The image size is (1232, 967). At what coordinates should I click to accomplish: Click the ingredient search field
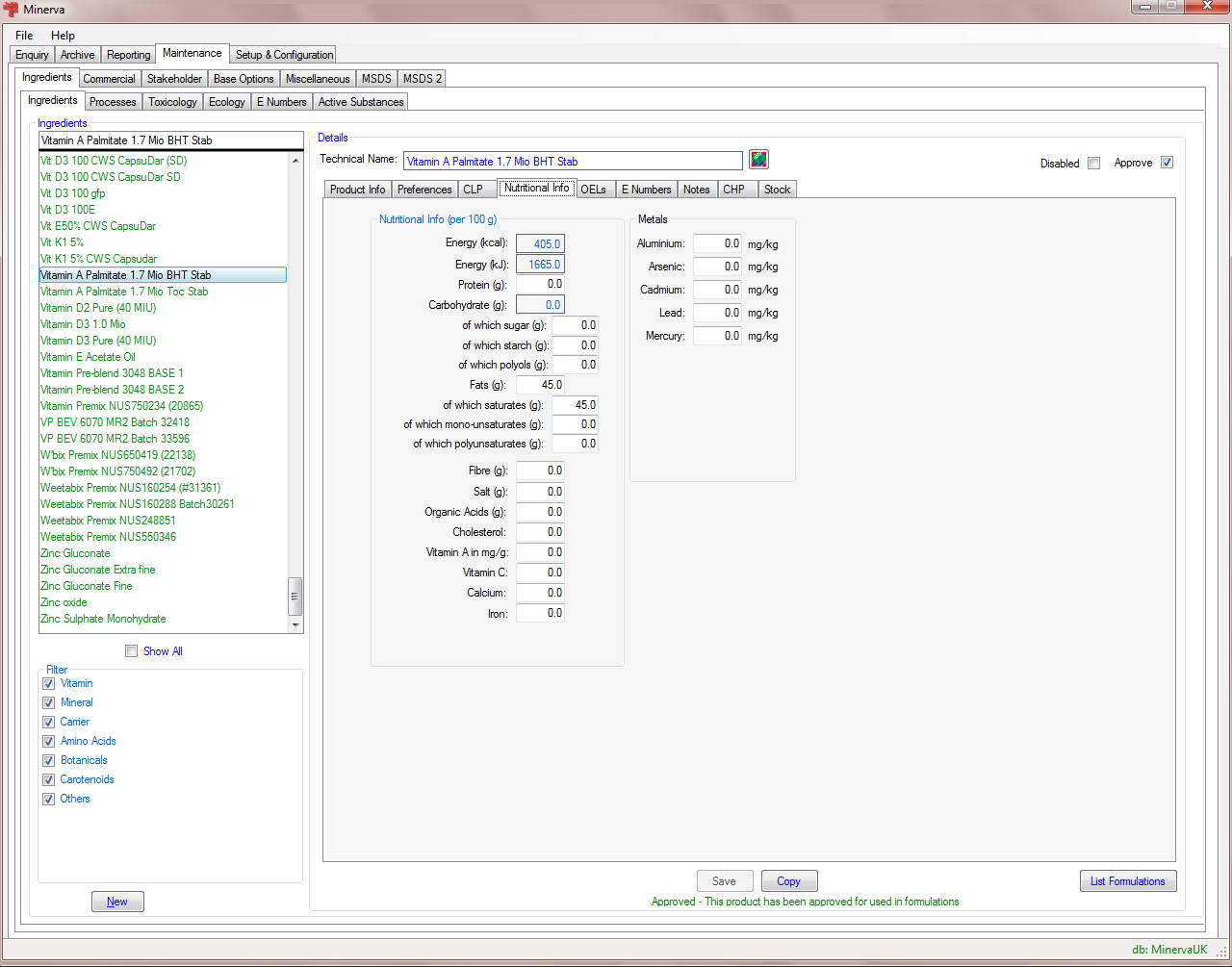coord(171,140)
